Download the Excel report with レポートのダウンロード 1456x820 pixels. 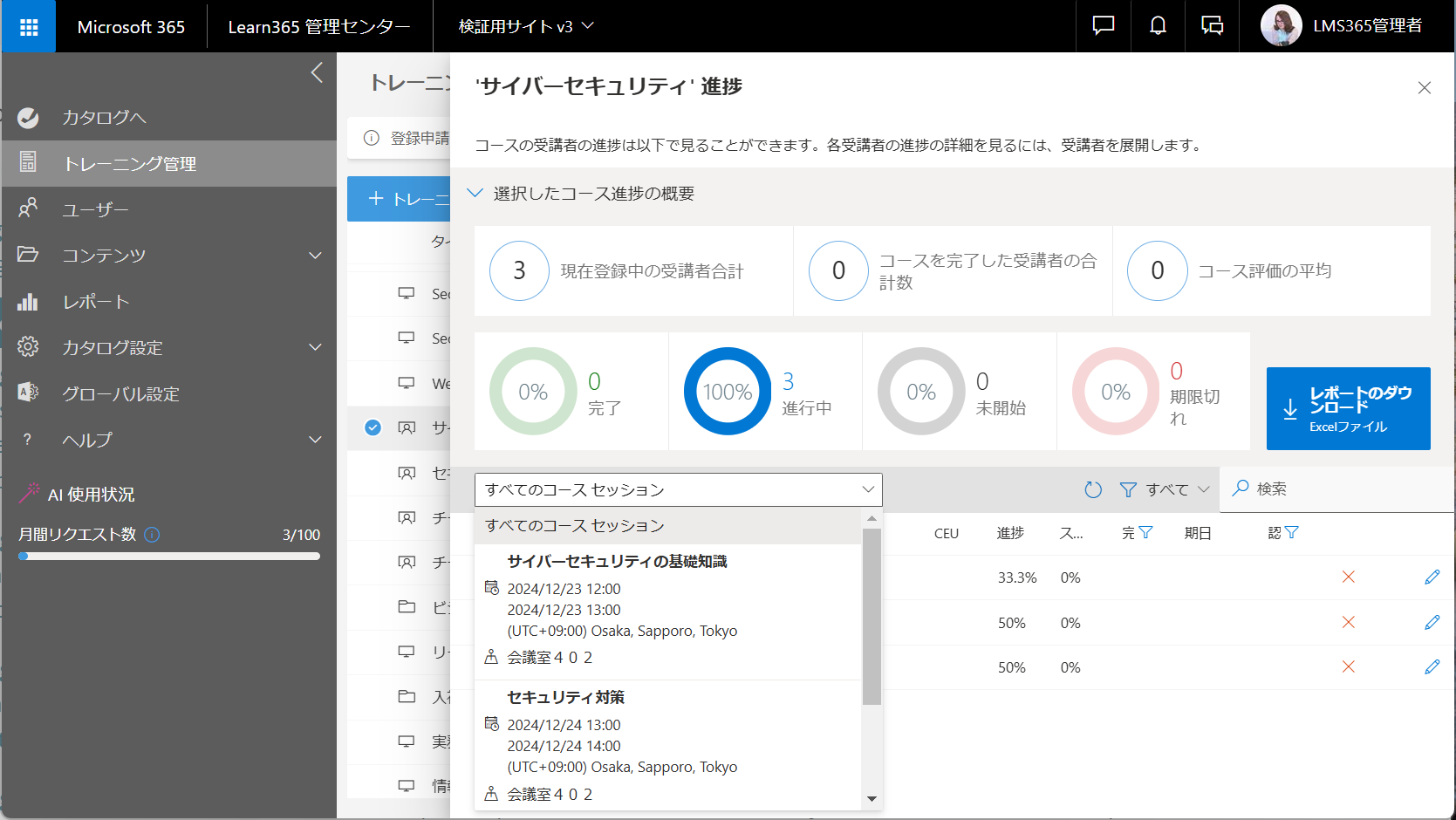1349,408
